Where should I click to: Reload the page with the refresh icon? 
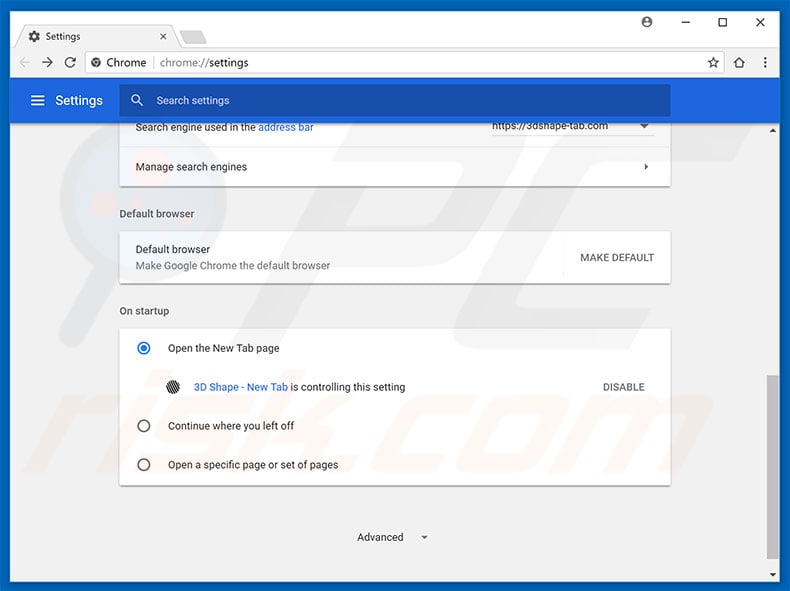pyautogui.click(x=70, y=62)
